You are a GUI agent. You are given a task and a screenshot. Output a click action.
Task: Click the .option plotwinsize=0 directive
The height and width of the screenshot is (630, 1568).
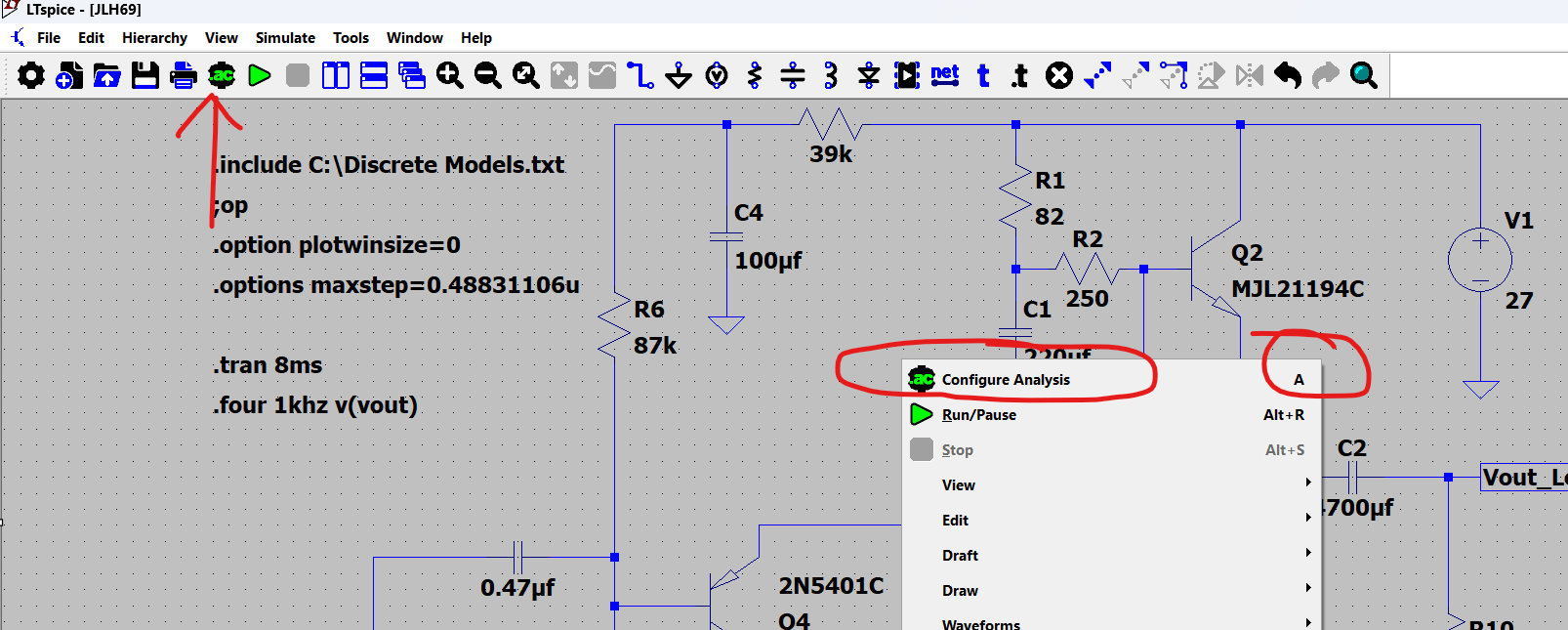coord(337,245)
